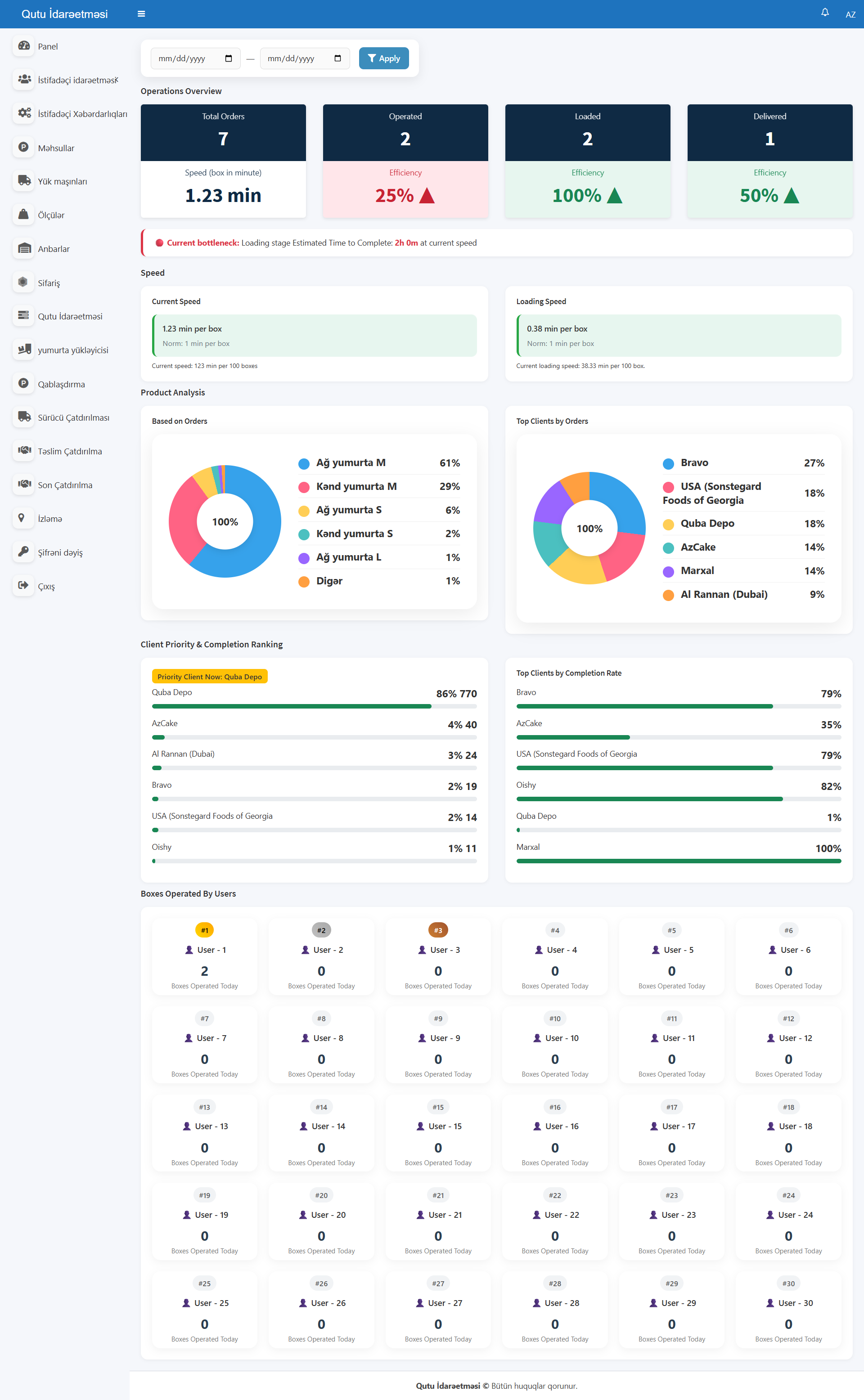
Task: Open the start date calendar picker
Action: pos(229,58)
